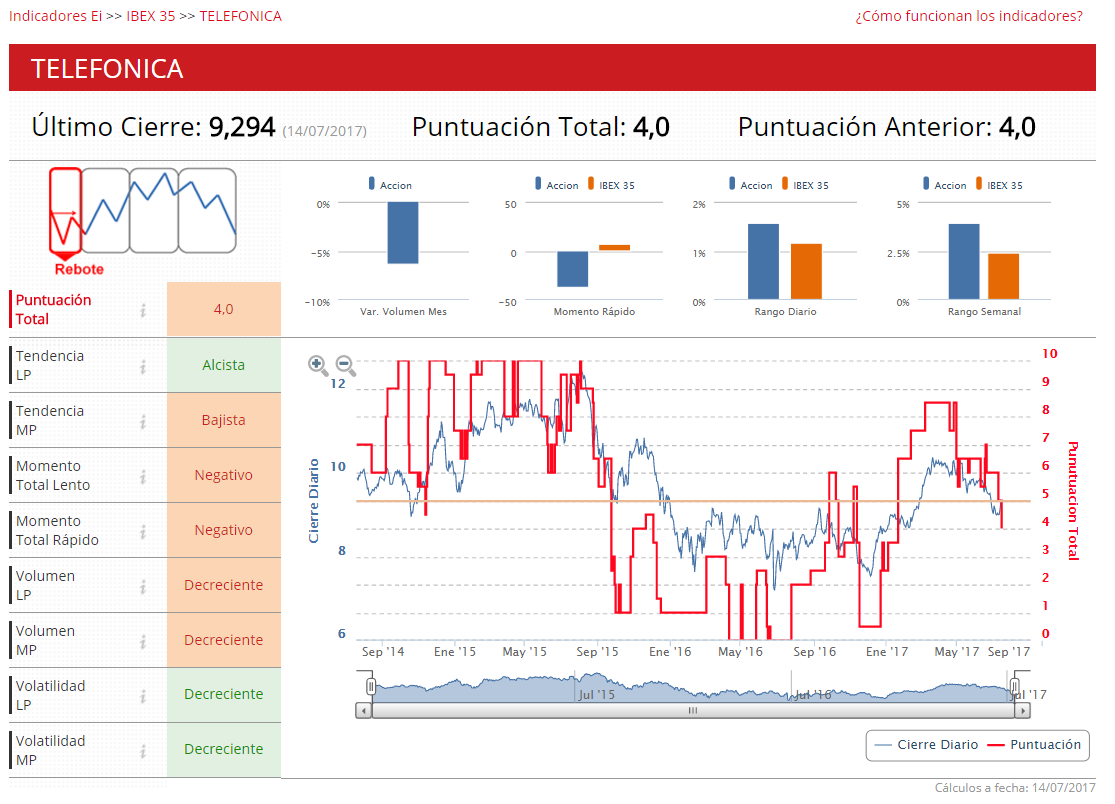Toggle IBEX 35 series in Rango Semanal chart
The height and width of the screenshot is (804, 1115).
tap(1000, 185)
